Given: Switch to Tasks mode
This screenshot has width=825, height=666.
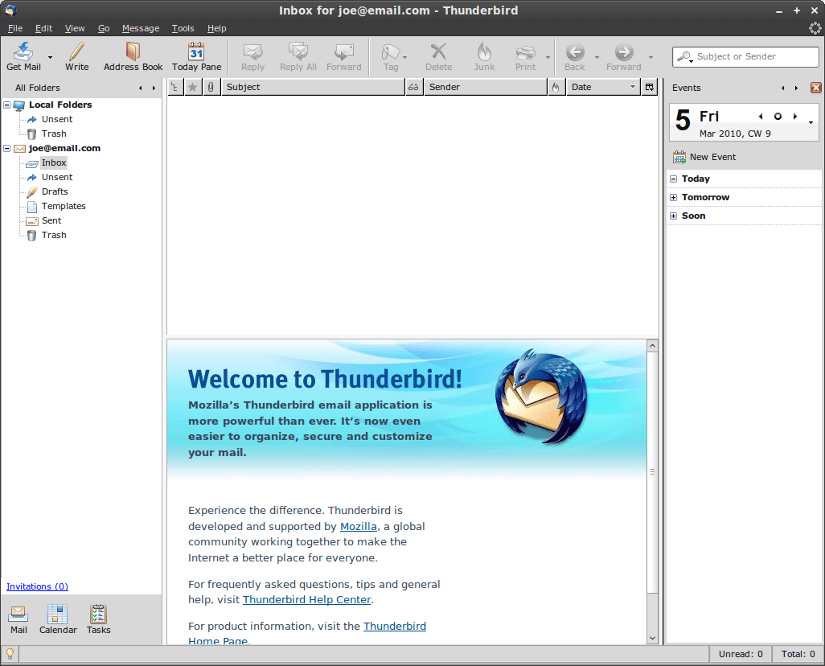Looking at the screenshot, I should [x=98, y=619].
